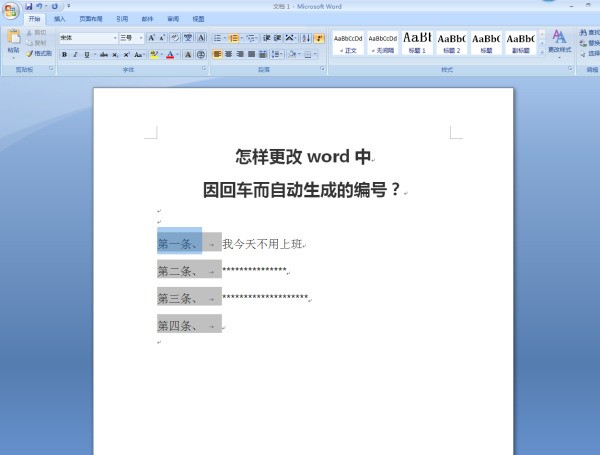Toggle the bulleted list button
The width and height of the screenshot is (600, 455).
point(217,38)
